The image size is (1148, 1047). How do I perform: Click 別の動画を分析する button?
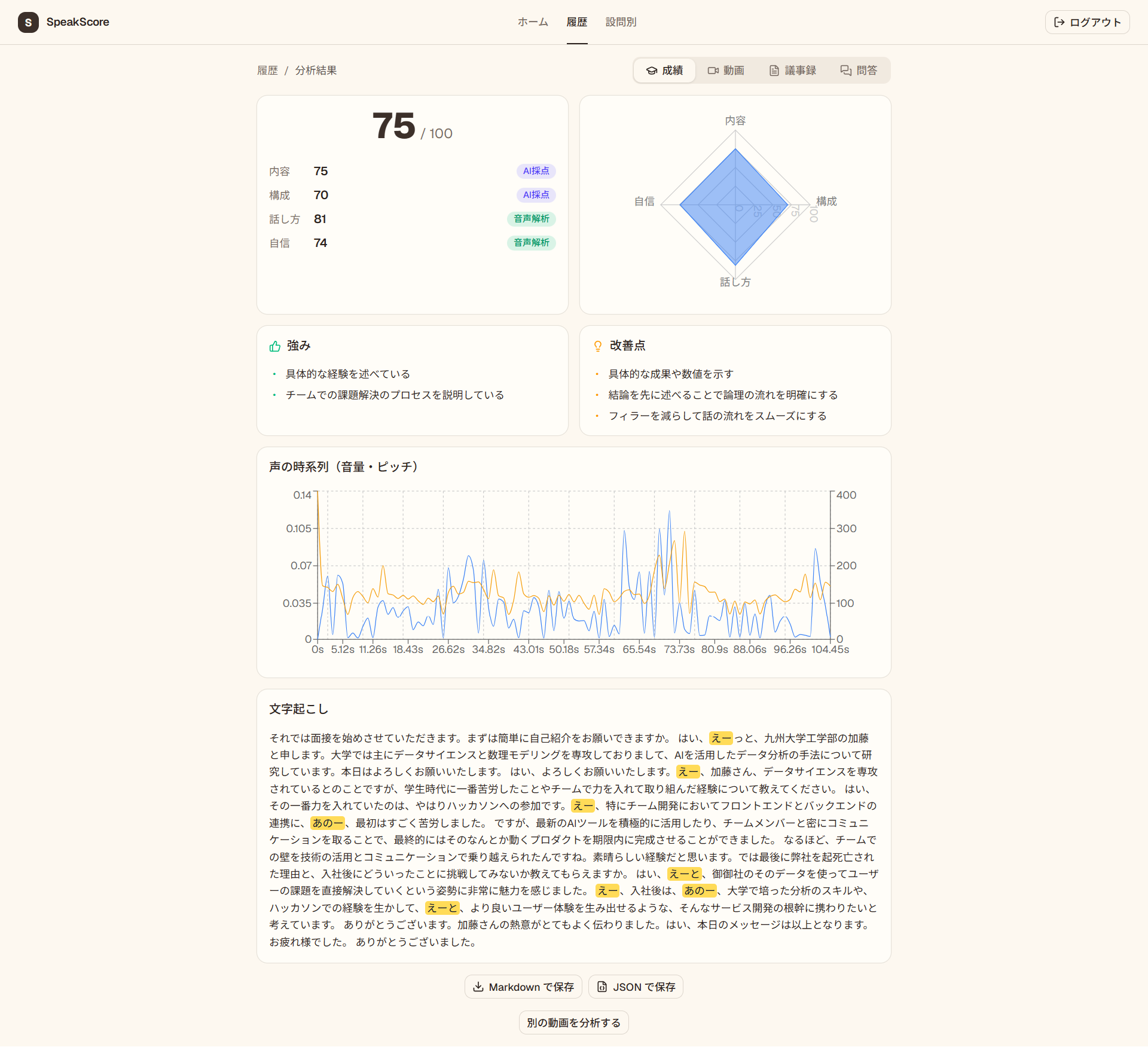pyautogui.click(x=574, y=1022)
